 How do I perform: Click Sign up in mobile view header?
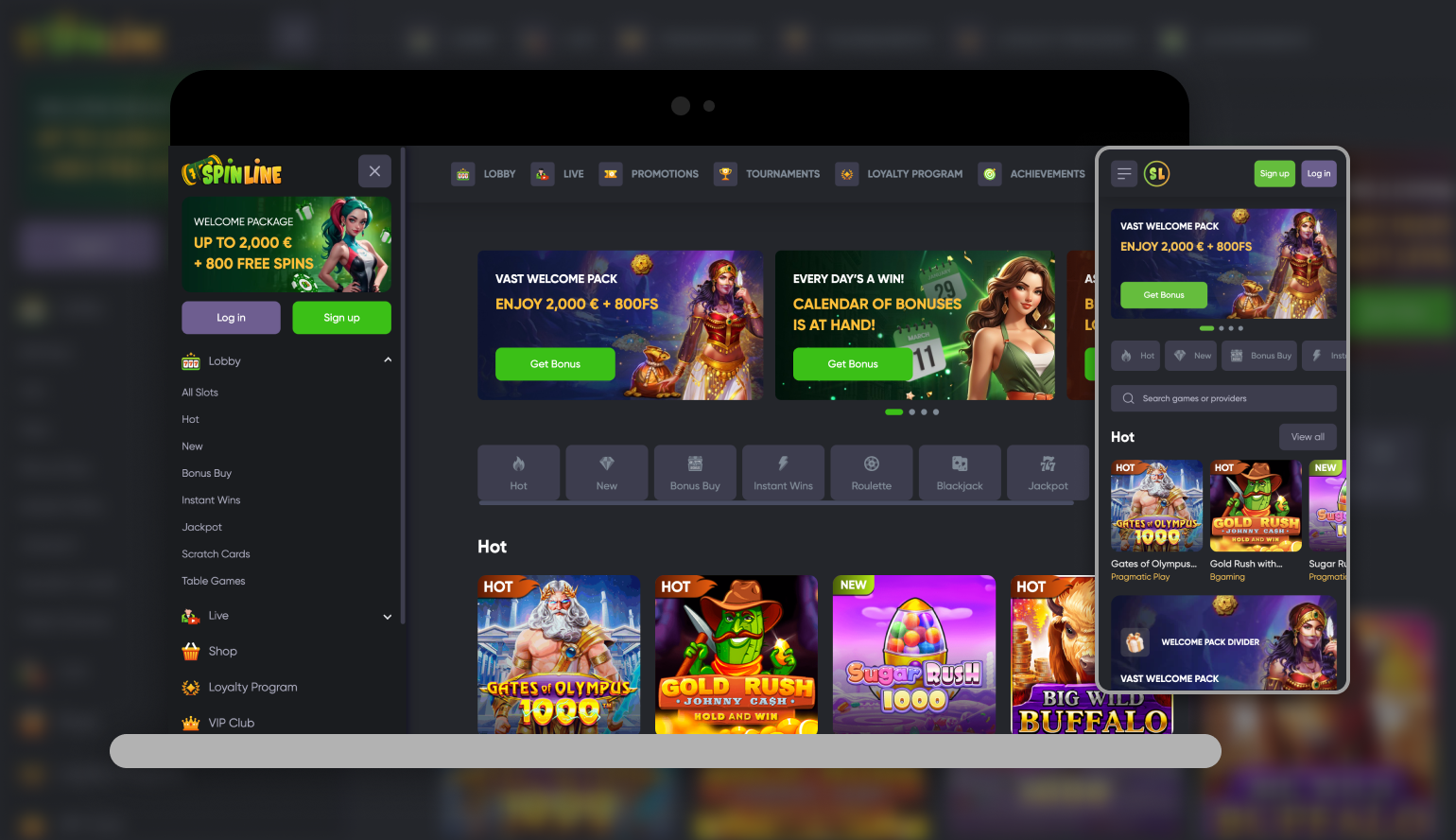[1274, 173]
